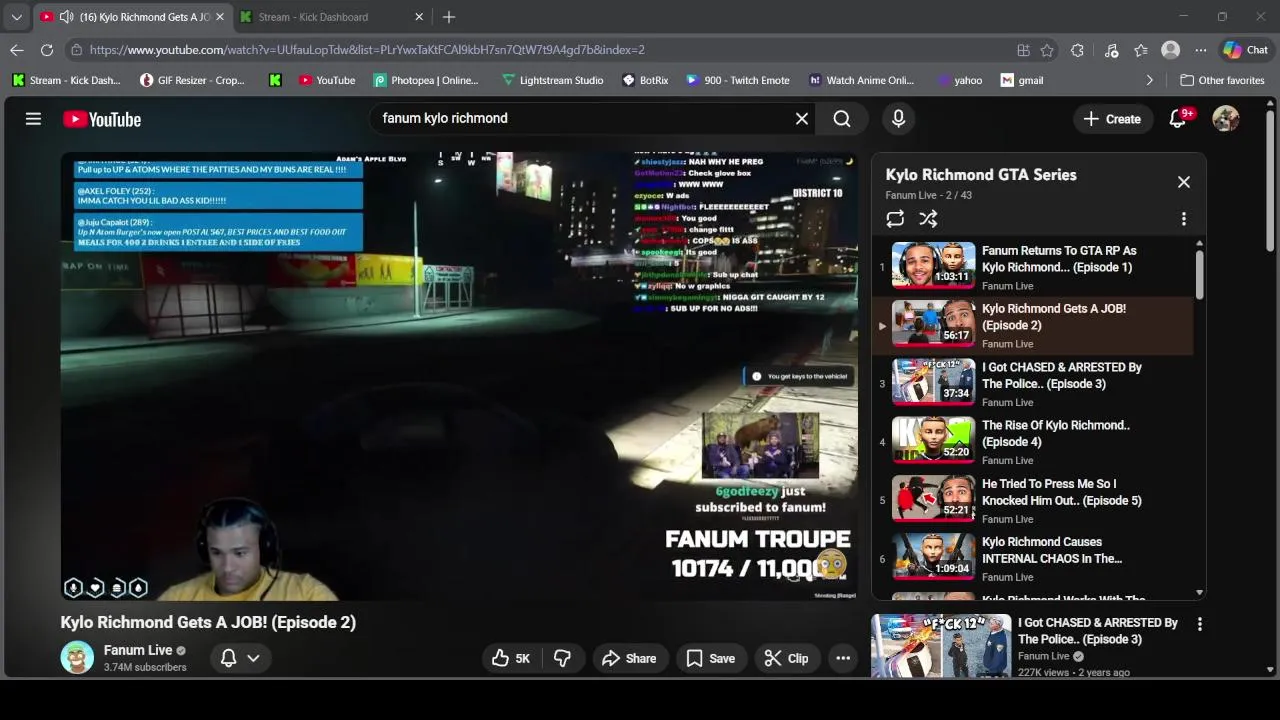Close the Kylo Richmond YouTube tab

coord(220,17)
